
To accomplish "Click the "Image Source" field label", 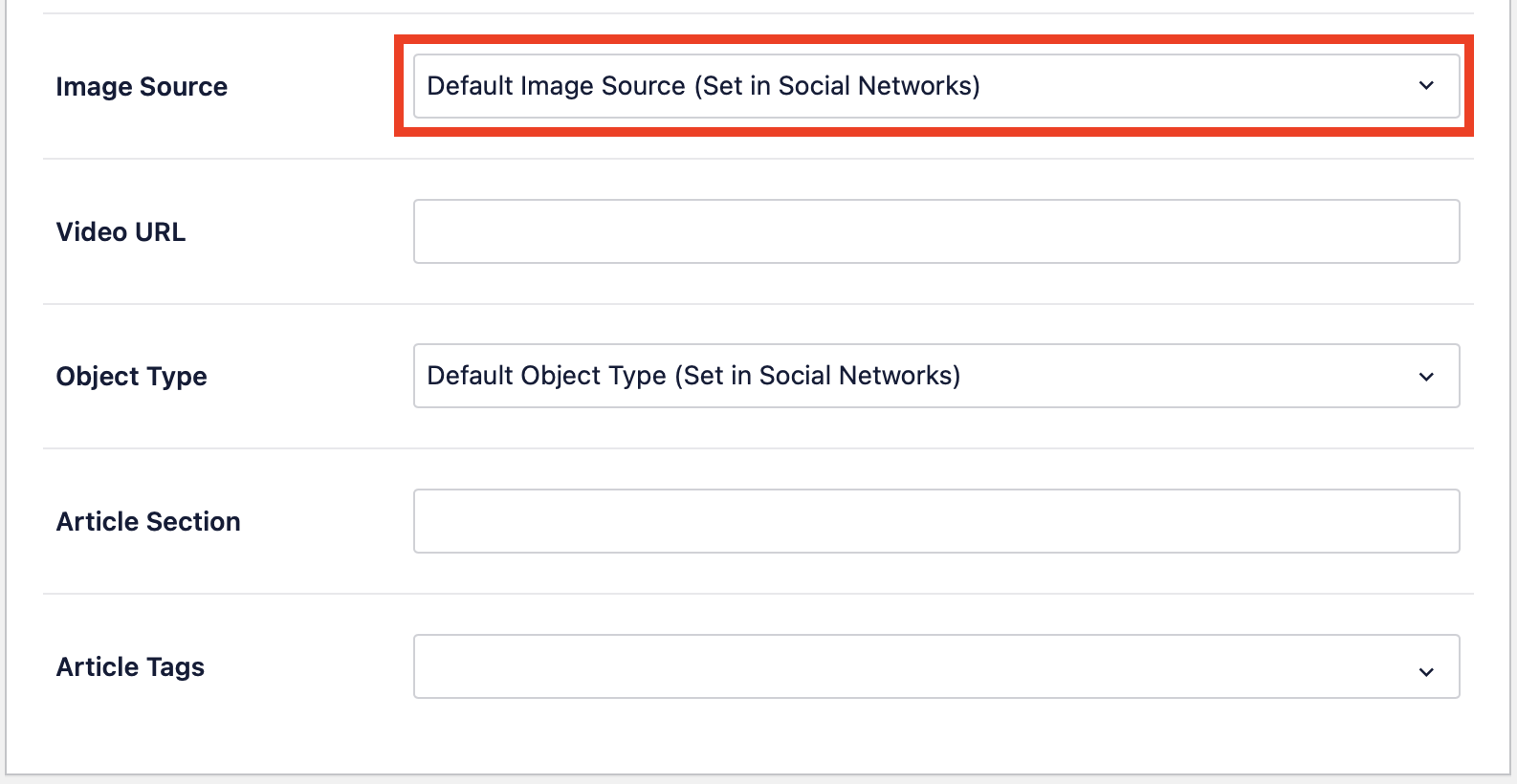I will coord(142,87).
